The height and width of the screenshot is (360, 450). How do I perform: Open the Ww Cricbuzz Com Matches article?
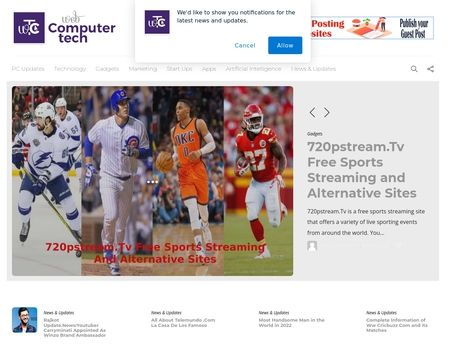click(x=397, y=325)
